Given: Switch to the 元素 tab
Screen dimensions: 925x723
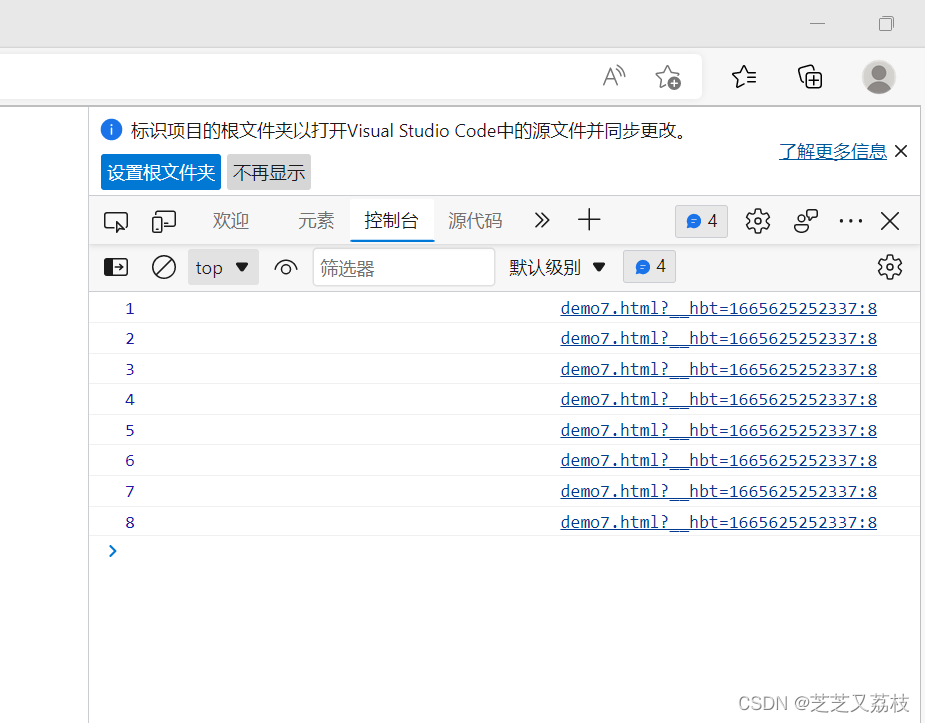Looking at the screenshot, I should point(316,221).
